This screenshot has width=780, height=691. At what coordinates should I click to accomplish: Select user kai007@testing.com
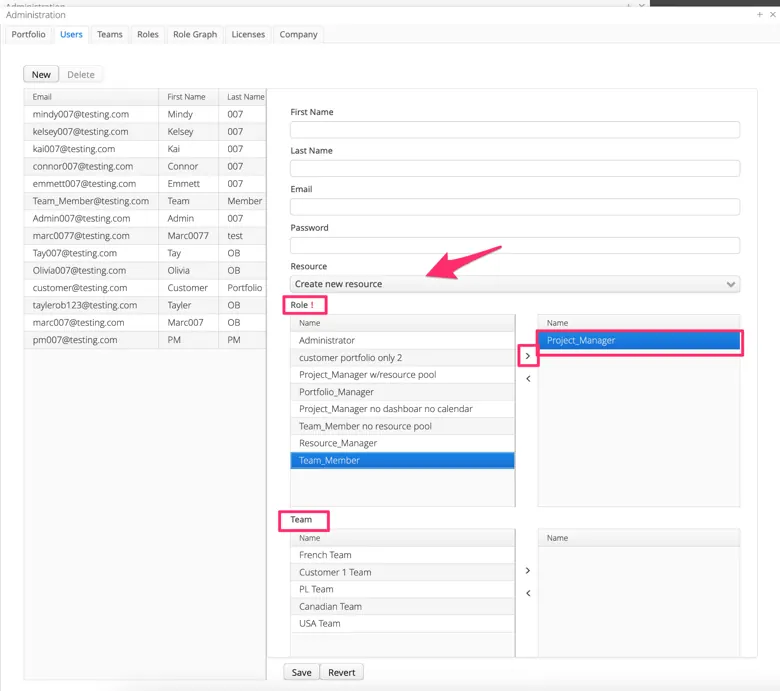coord(145,149)
